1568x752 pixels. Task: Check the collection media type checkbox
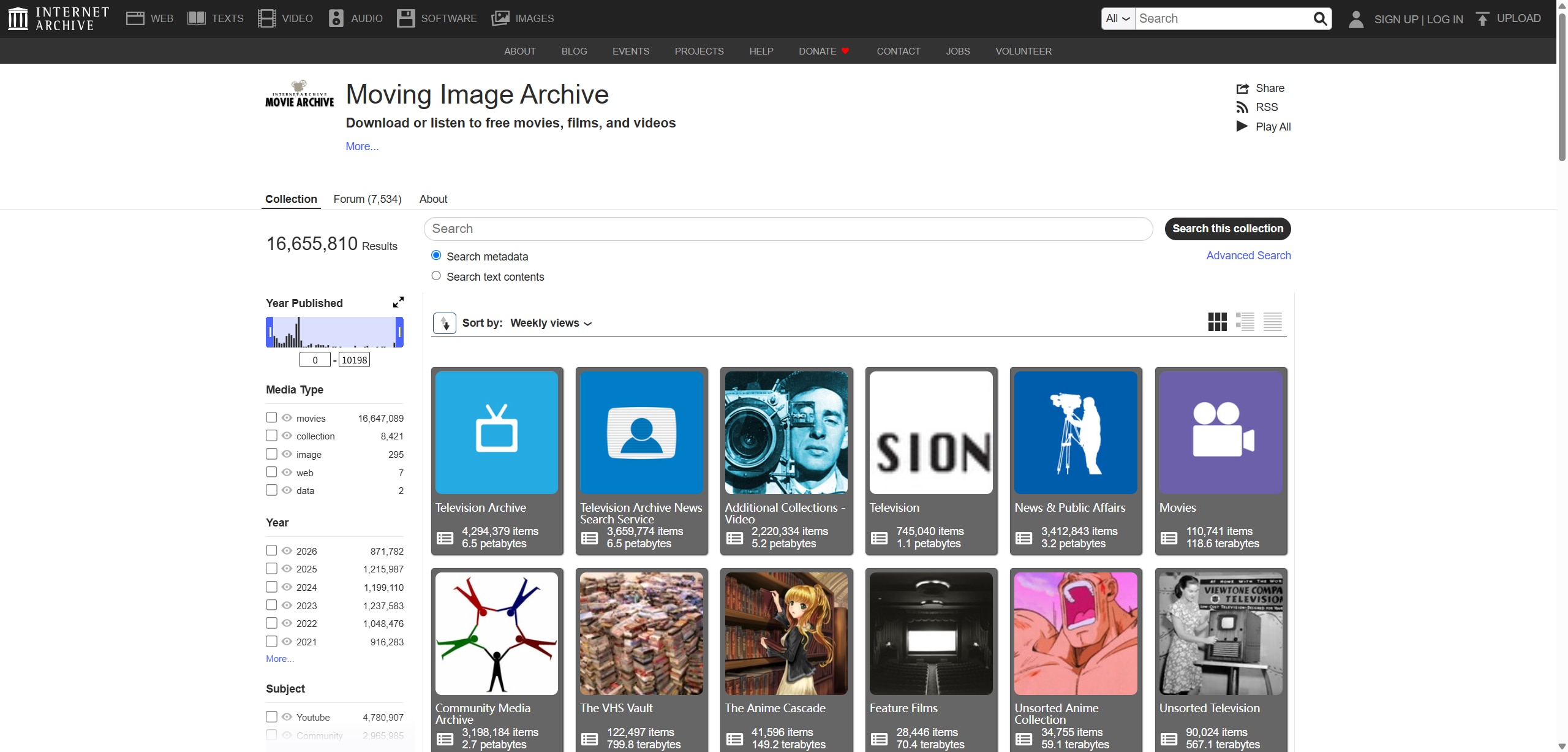(271, 436)
